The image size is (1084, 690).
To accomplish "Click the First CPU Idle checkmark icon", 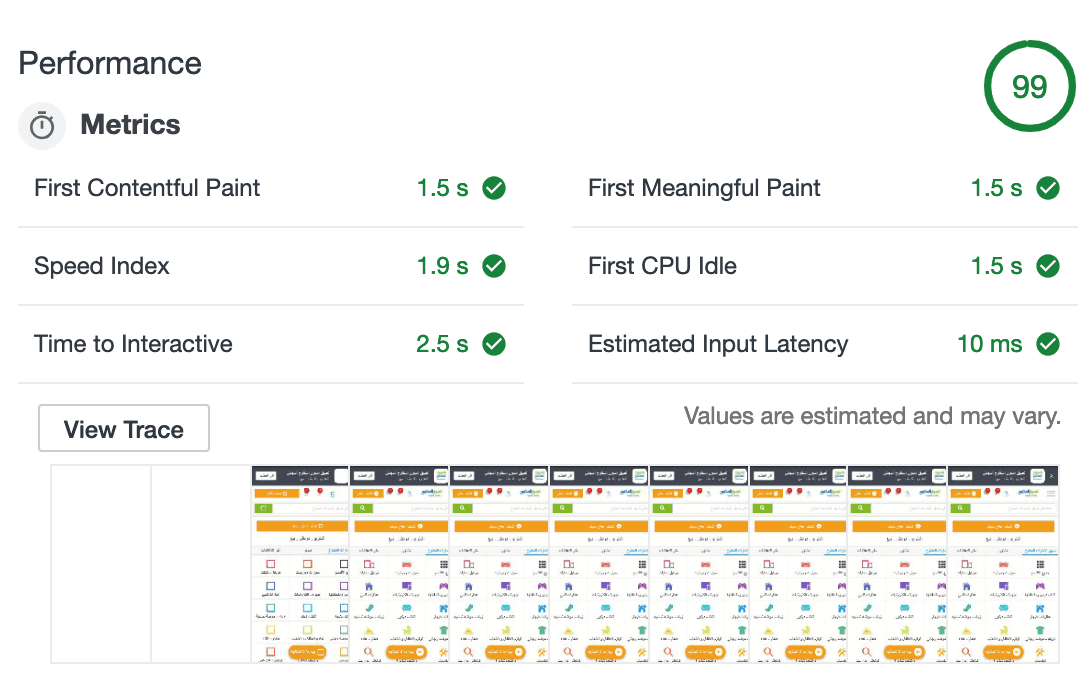I will pyautogui.click(x=1047, y=266).
